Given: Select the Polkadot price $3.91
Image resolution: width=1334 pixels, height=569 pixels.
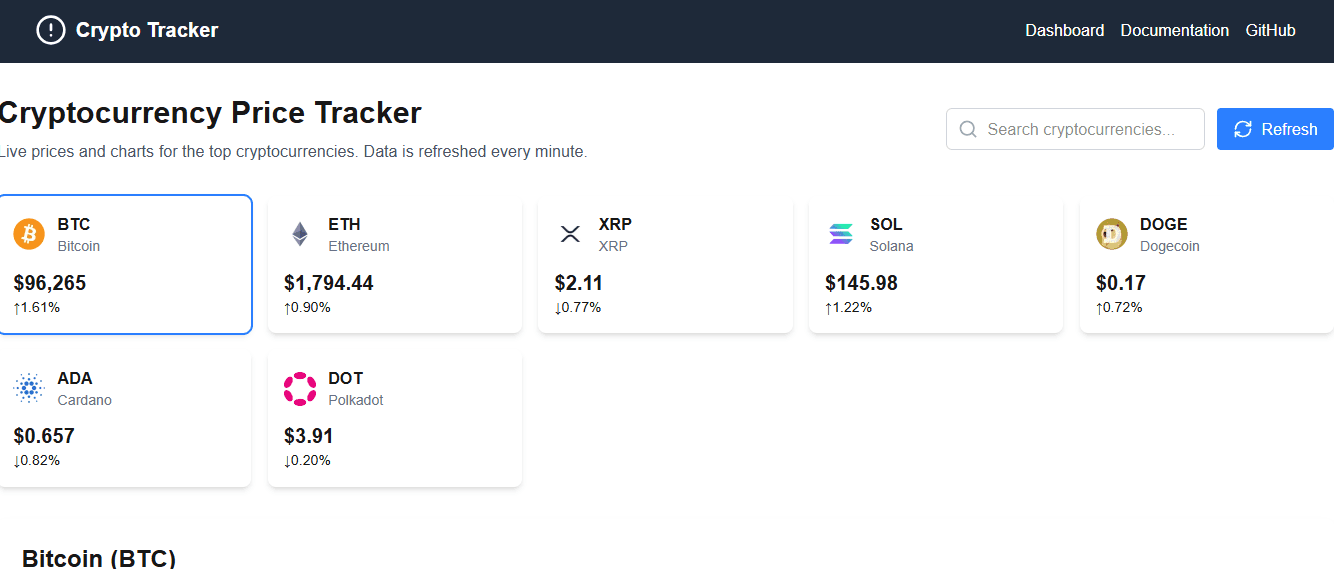Looking at the screenshot, I should click(309, 437).
